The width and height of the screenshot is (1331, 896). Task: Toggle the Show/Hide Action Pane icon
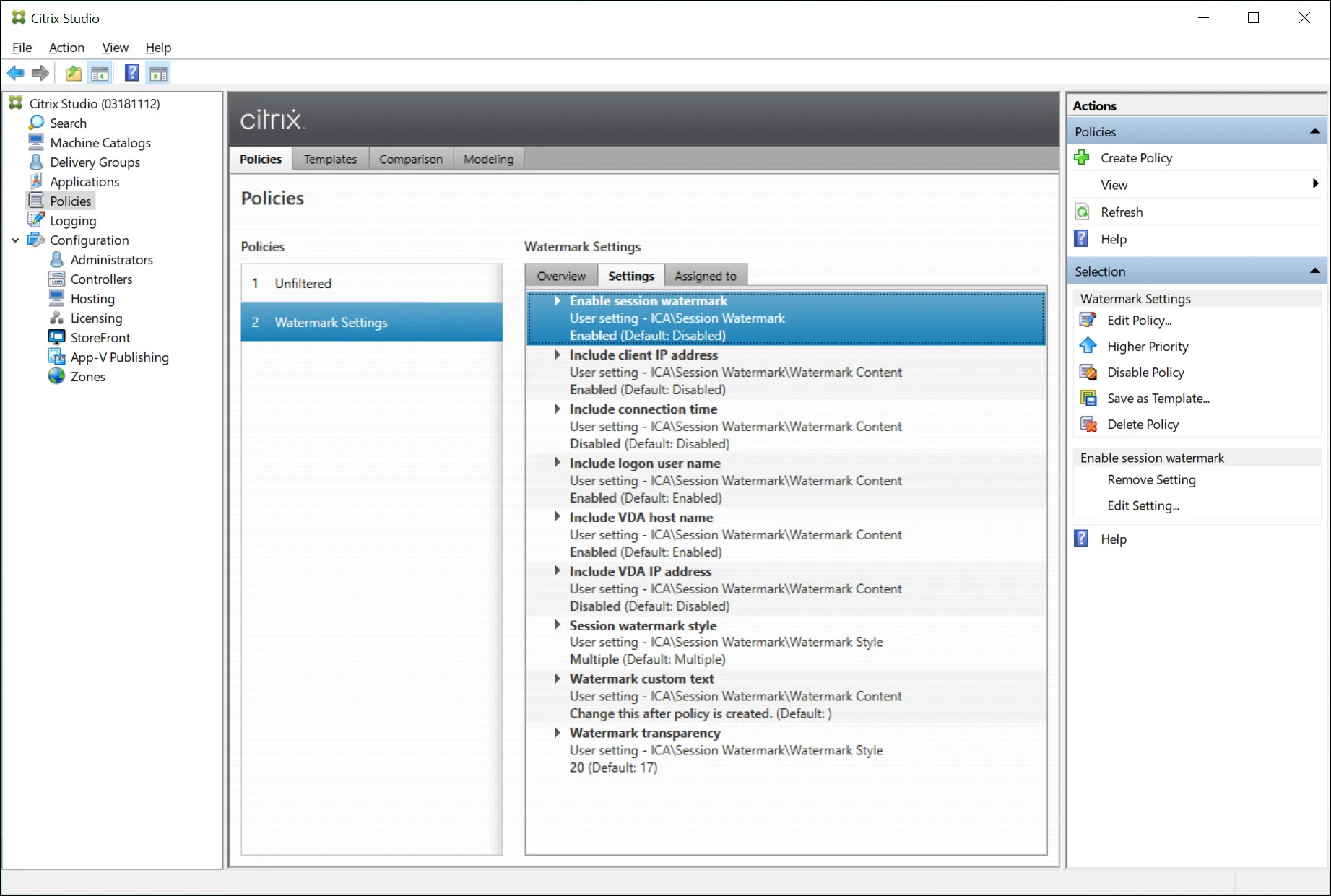pos(158,73)
